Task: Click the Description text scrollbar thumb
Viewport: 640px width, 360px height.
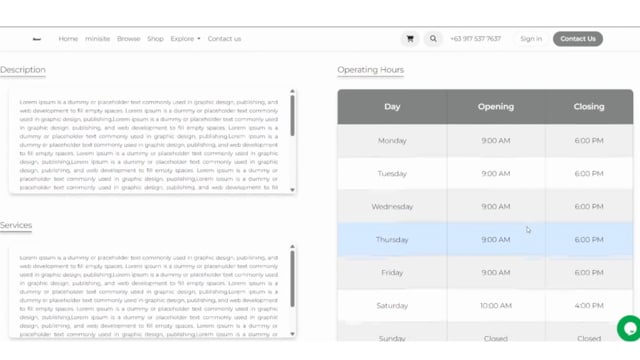Action: [292, 116]
